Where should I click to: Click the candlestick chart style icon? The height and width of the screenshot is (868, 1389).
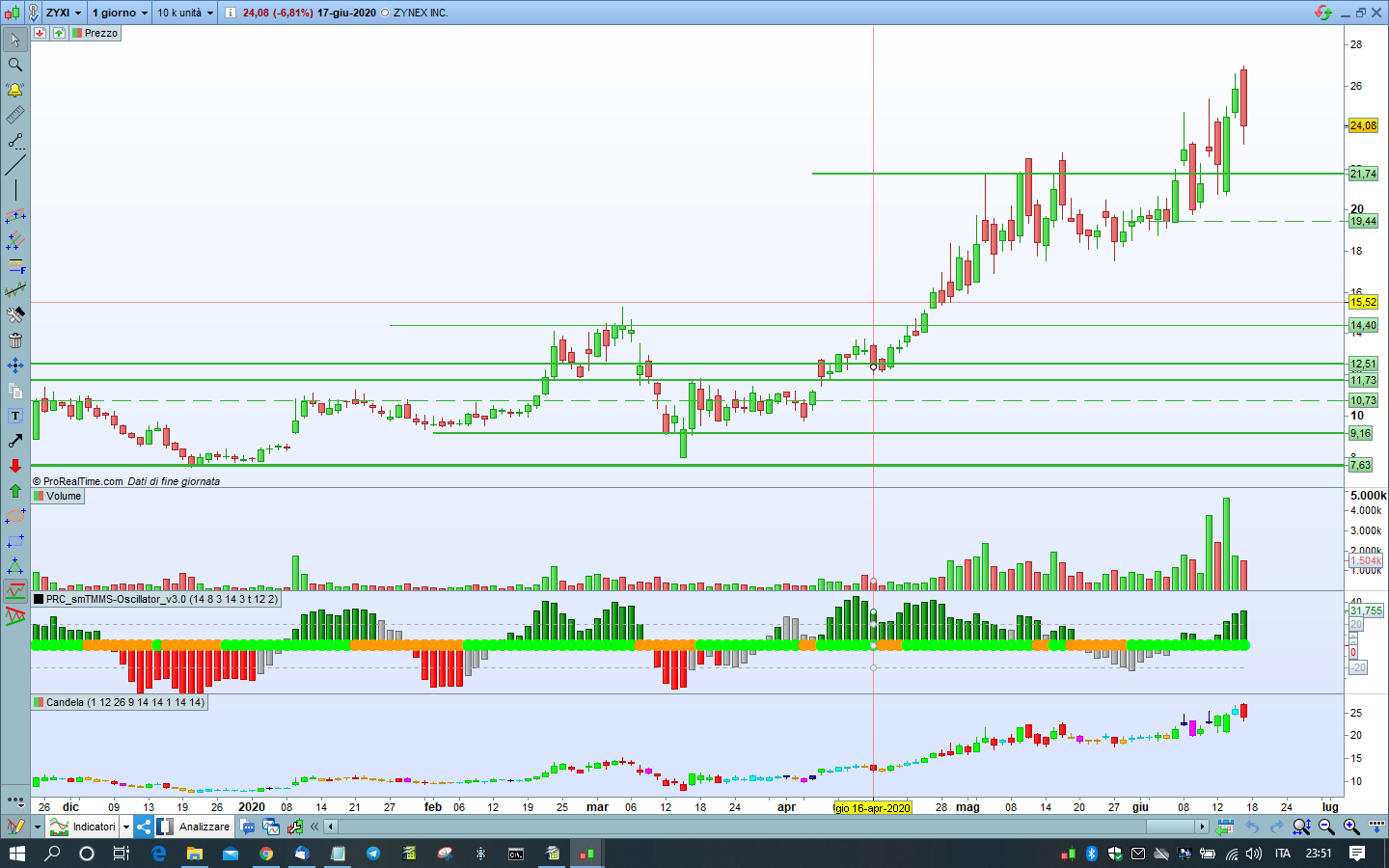(11, 13)
